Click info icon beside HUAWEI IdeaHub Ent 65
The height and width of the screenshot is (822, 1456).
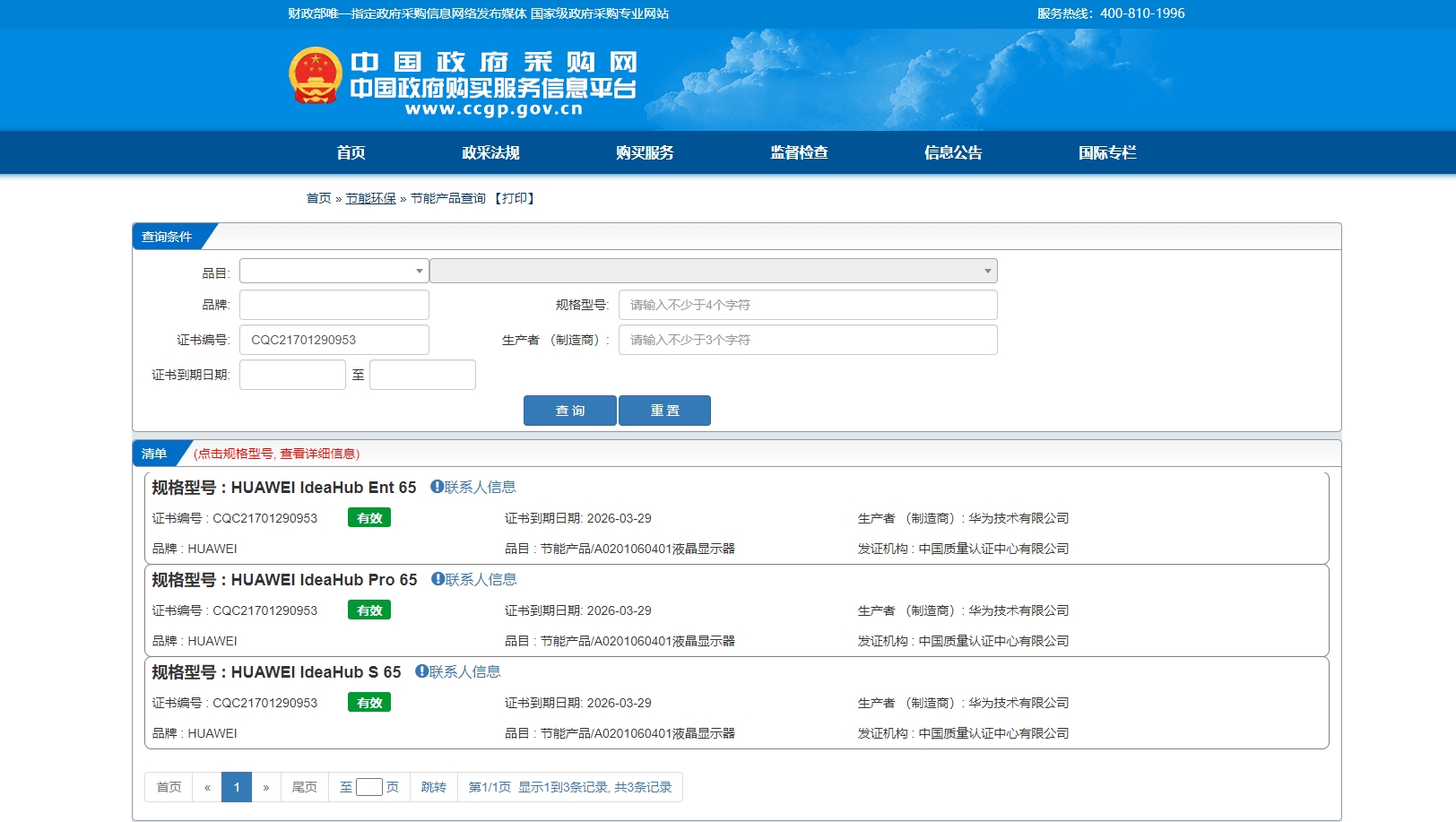point(437,487)
